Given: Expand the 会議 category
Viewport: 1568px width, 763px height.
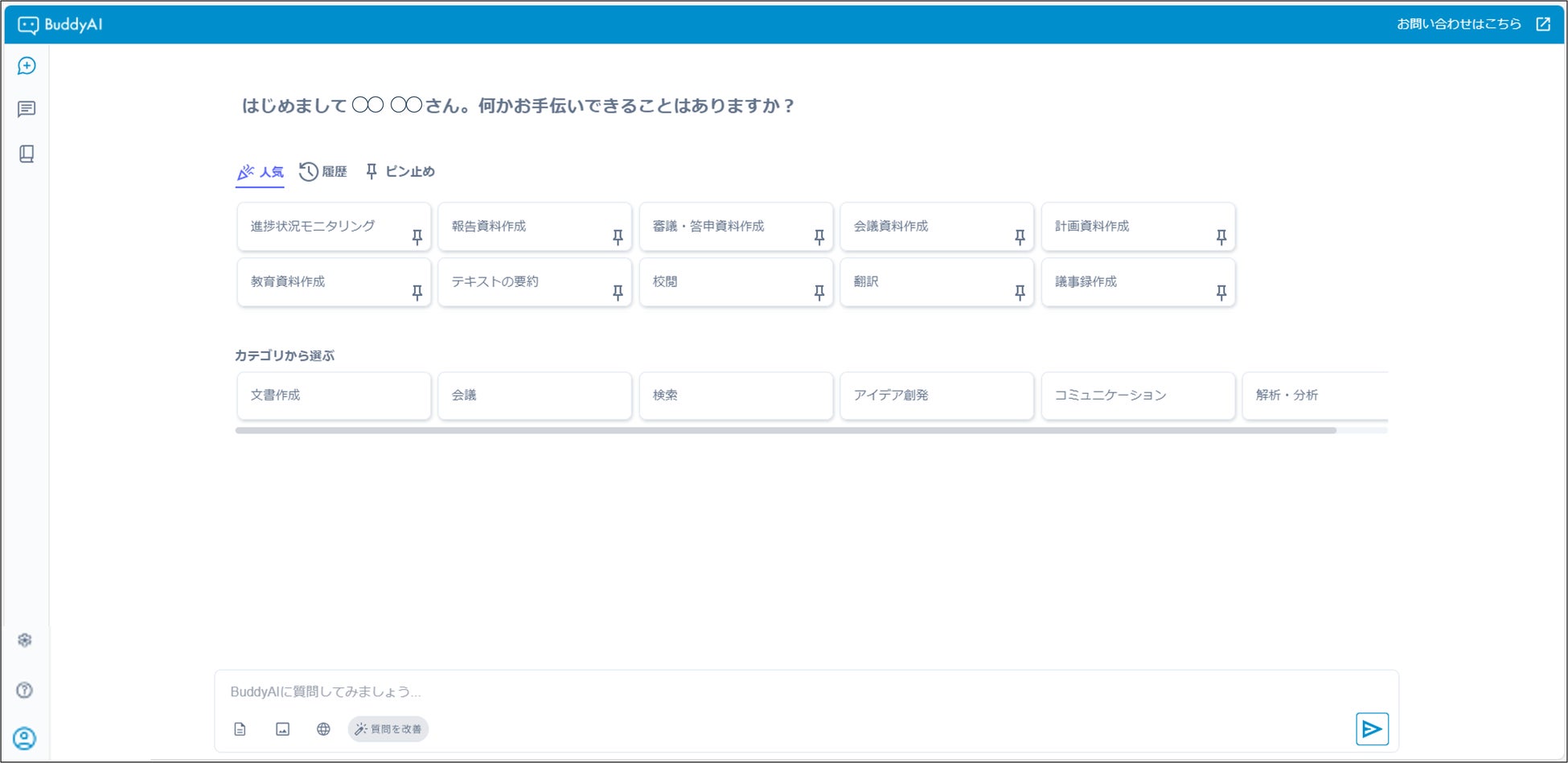Looking at the screenshot, I should [535, 396].
